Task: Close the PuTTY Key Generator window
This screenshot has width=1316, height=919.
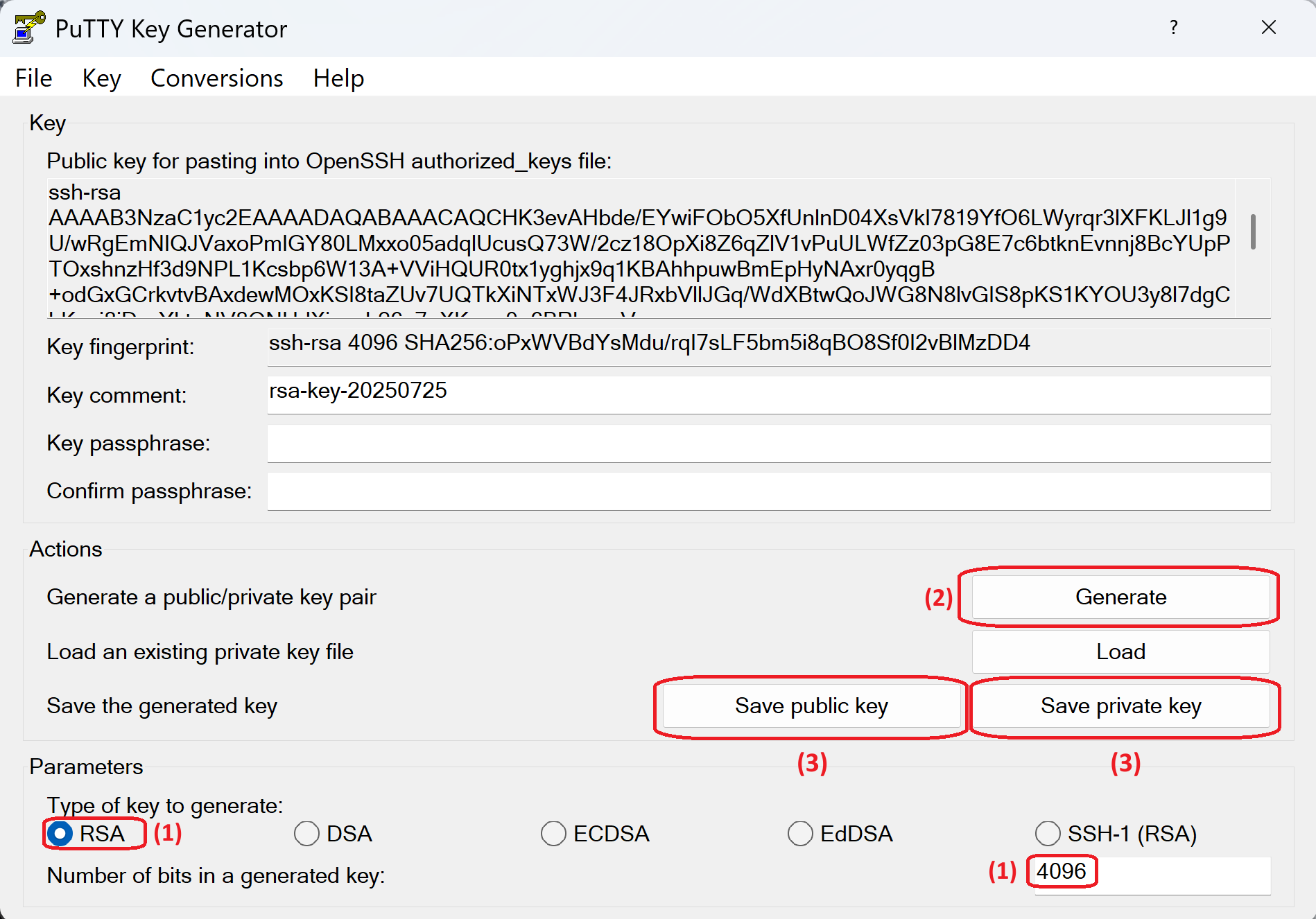Action: 1268,28
